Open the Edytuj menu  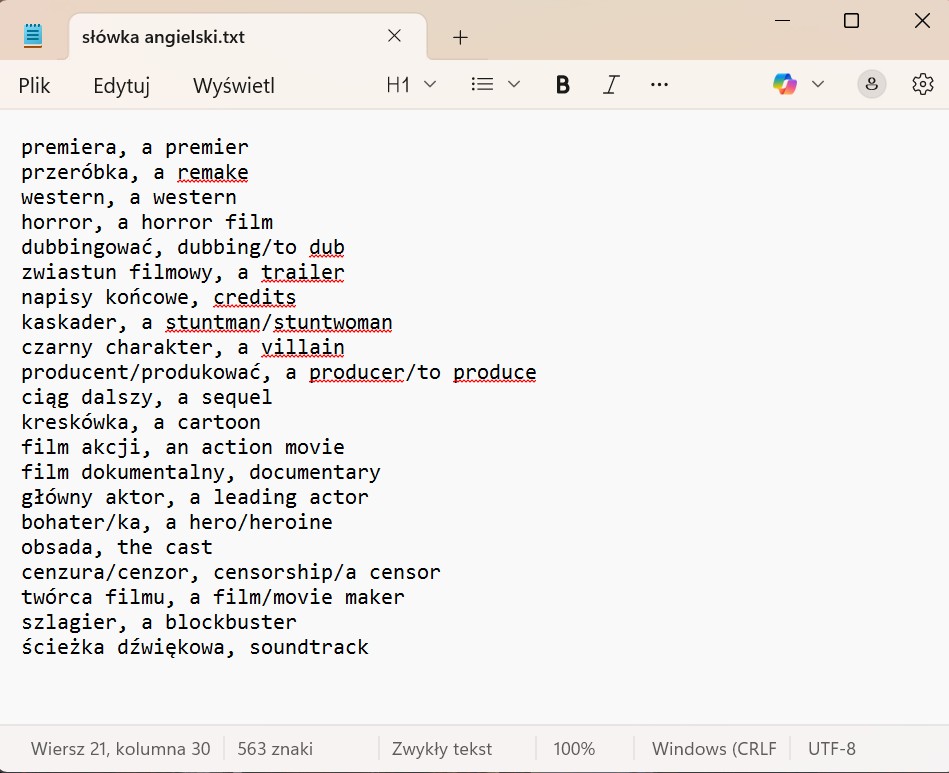click(x=122, y=85)
